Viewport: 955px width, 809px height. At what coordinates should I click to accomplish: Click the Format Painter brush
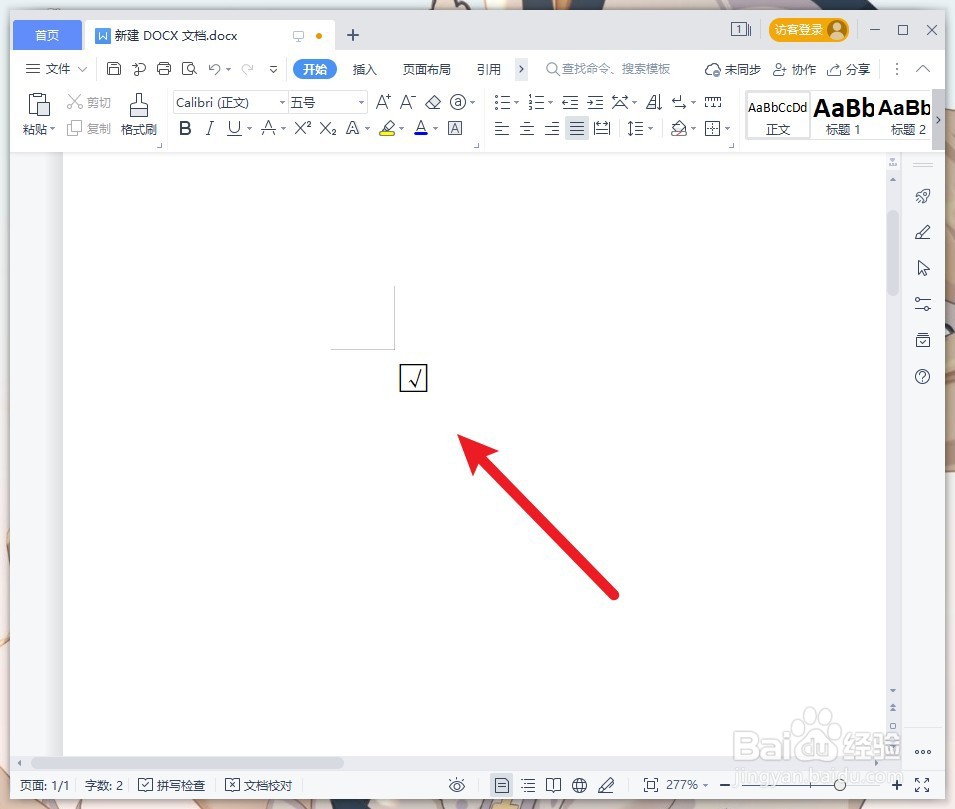(x=139, y=105)
